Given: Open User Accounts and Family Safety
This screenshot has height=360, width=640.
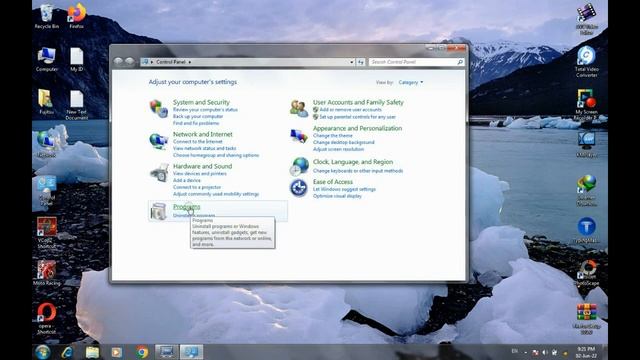Looking at the screenshot, I should [x=358, y=102].
